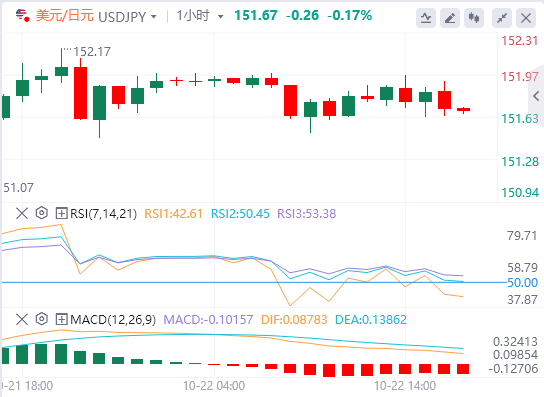The image size is (544, 397).
Task: Click the RSI(7,14,21) indicator label
Action: [103, 213]
